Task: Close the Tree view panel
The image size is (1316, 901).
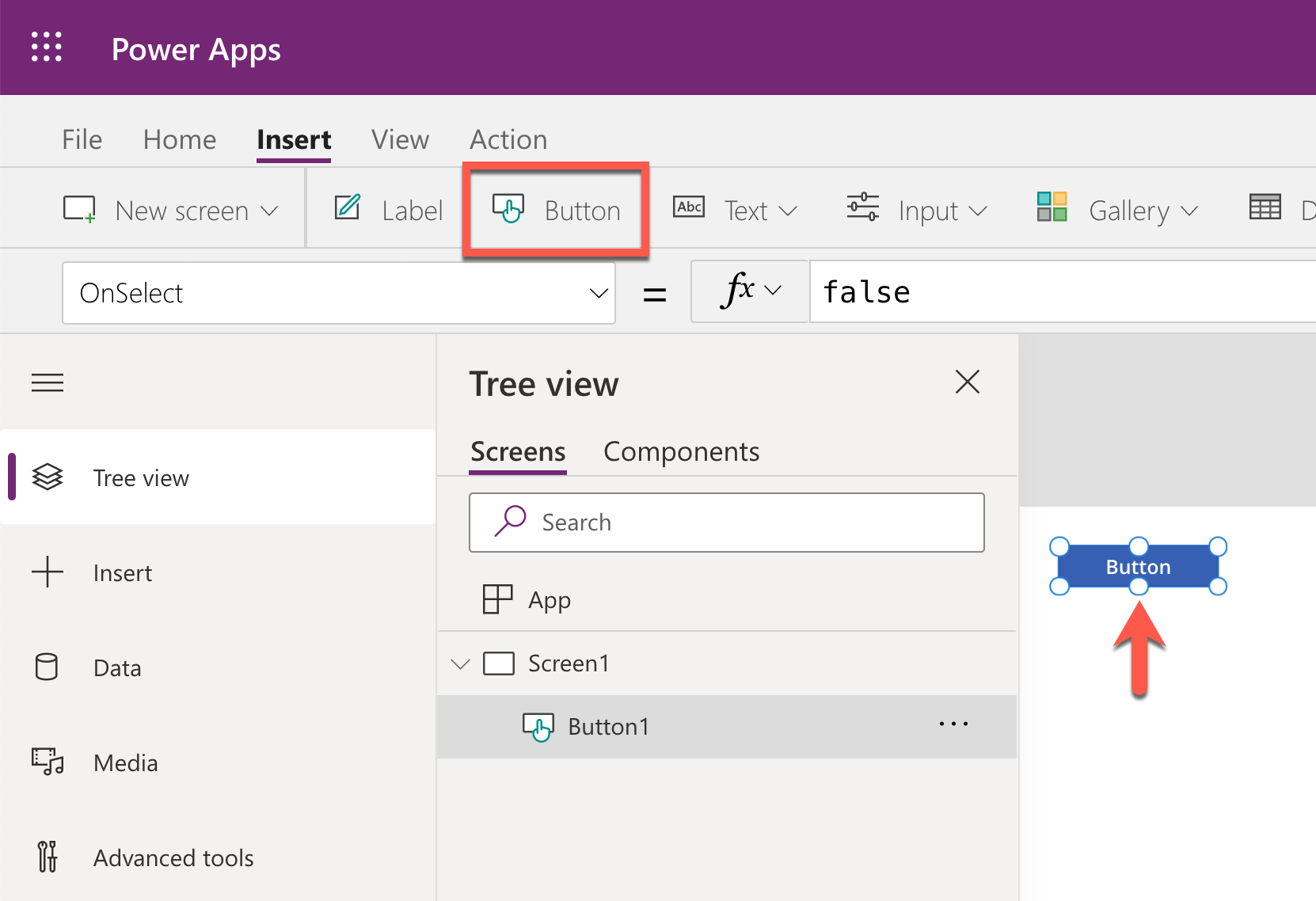Action: click(x=967, y=382)
